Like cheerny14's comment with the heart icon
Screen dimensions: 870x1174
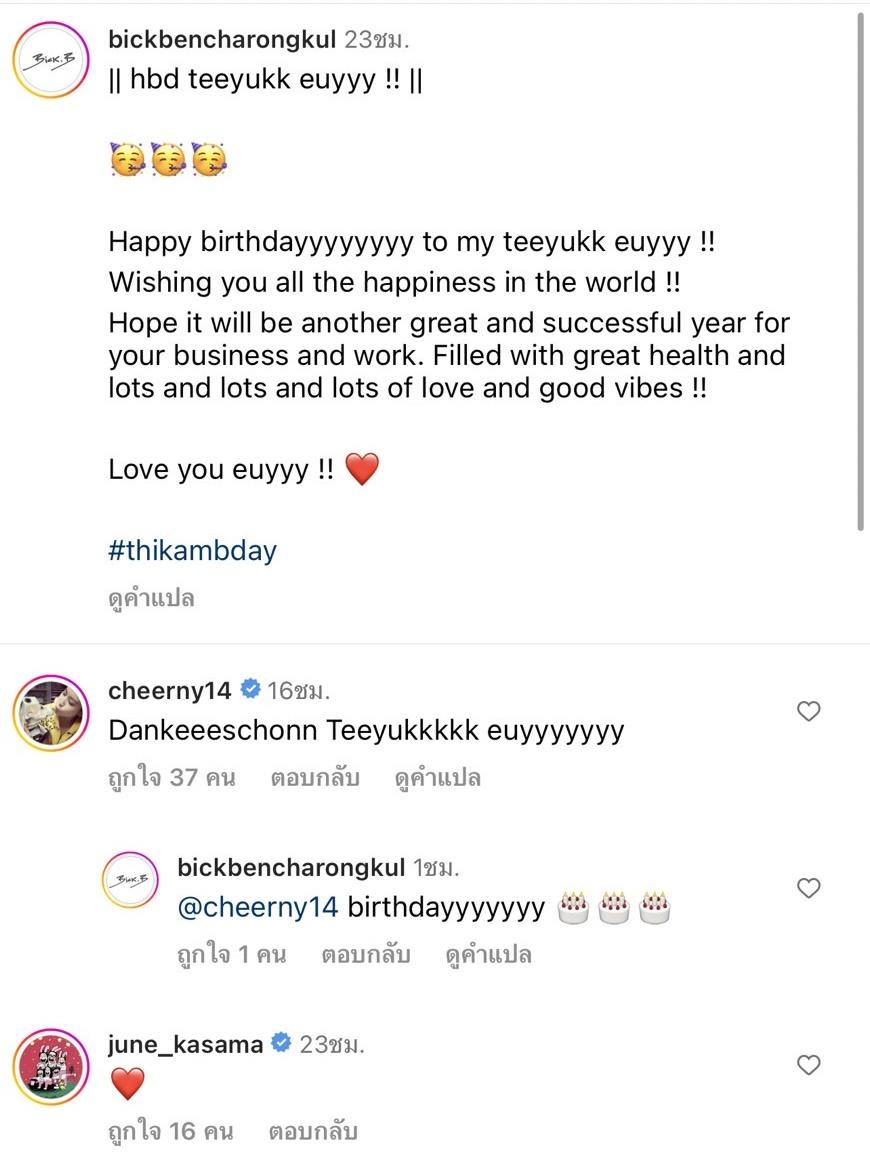click(x=808, y=711)
